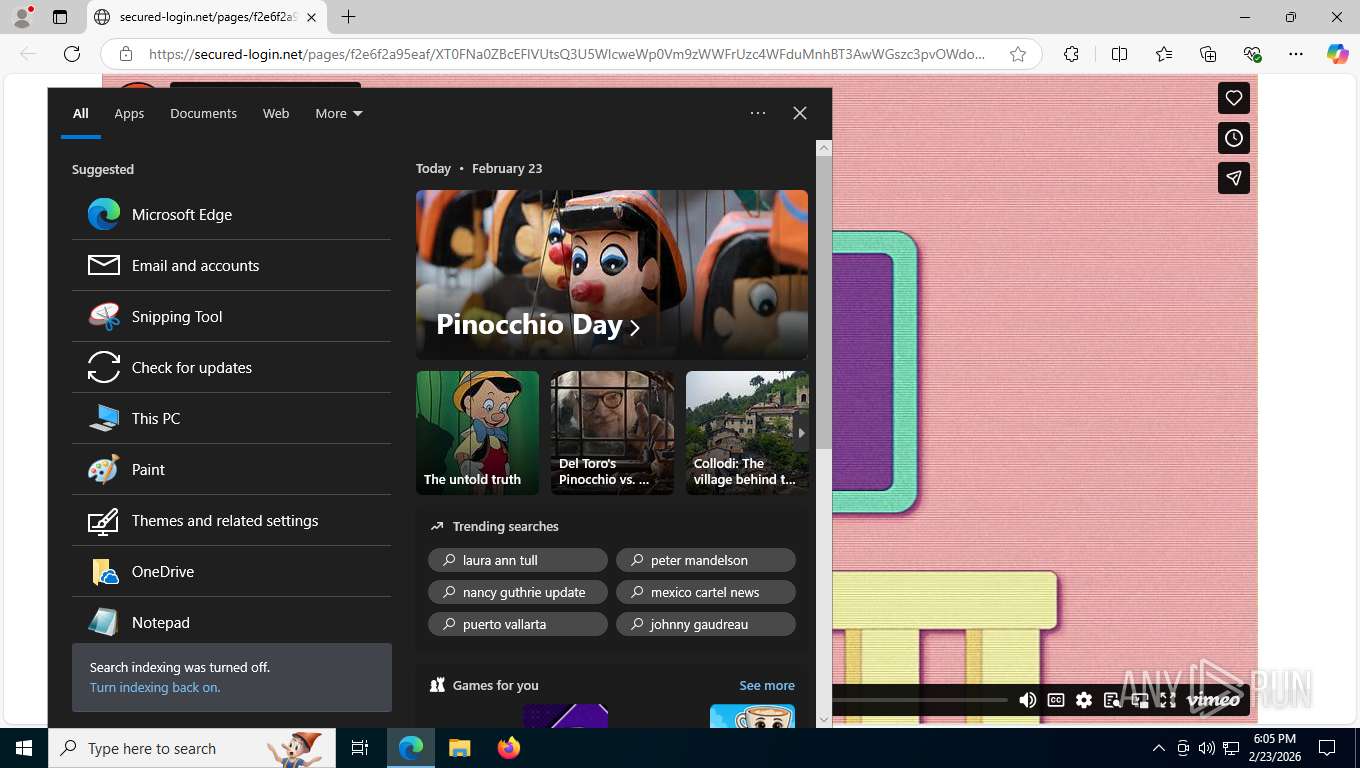Enter Vimeo fullscreen mode

pyautogui.click(x=1168, y=700)
